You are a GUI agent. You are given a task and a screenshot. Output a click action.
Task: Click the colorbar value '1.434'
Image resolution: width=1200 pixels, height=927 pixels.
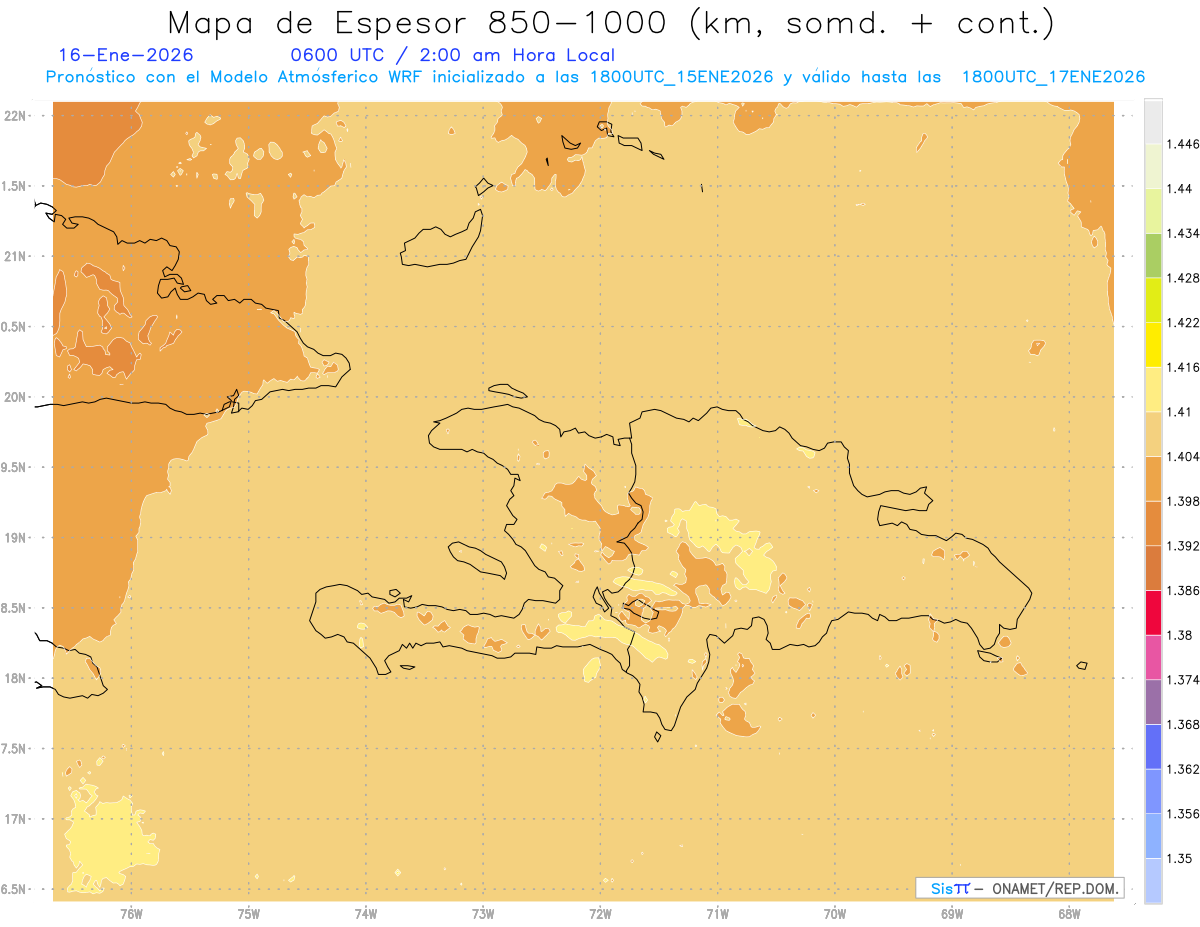coord(1183,233)
